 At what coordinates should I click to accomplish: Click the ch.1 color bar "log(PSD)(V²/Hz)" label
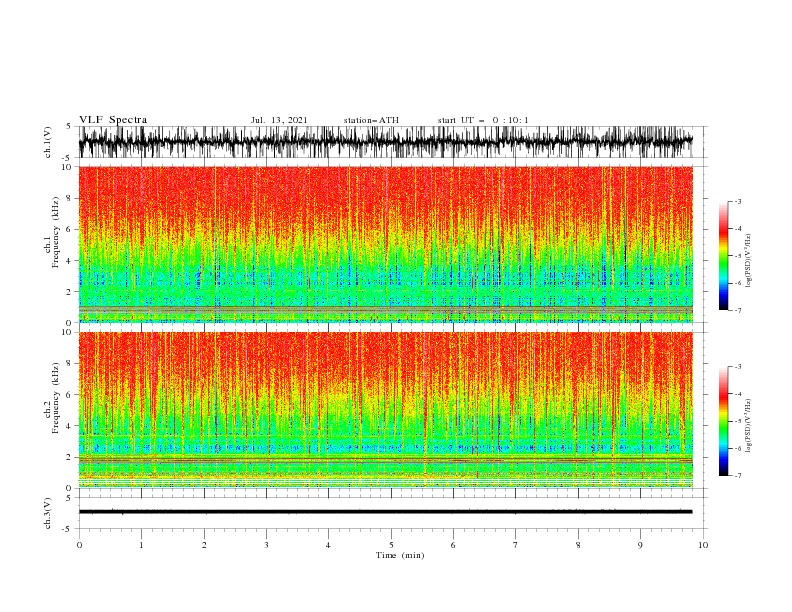[x=749, y=261]
